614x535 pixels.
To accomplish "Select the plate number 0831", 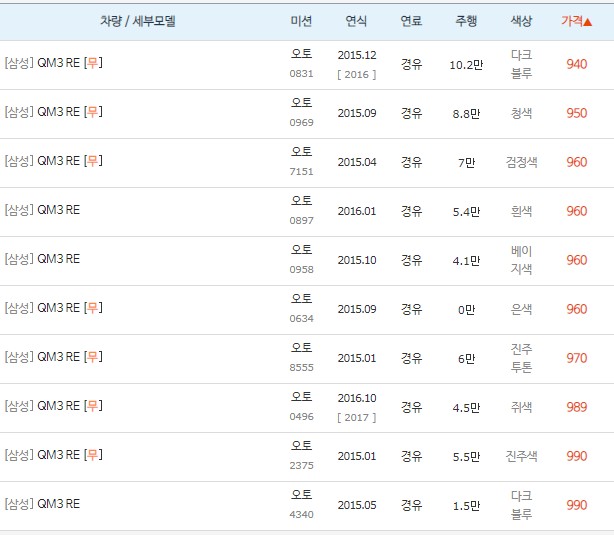I will pyautogui.click(x=302, y=74).
